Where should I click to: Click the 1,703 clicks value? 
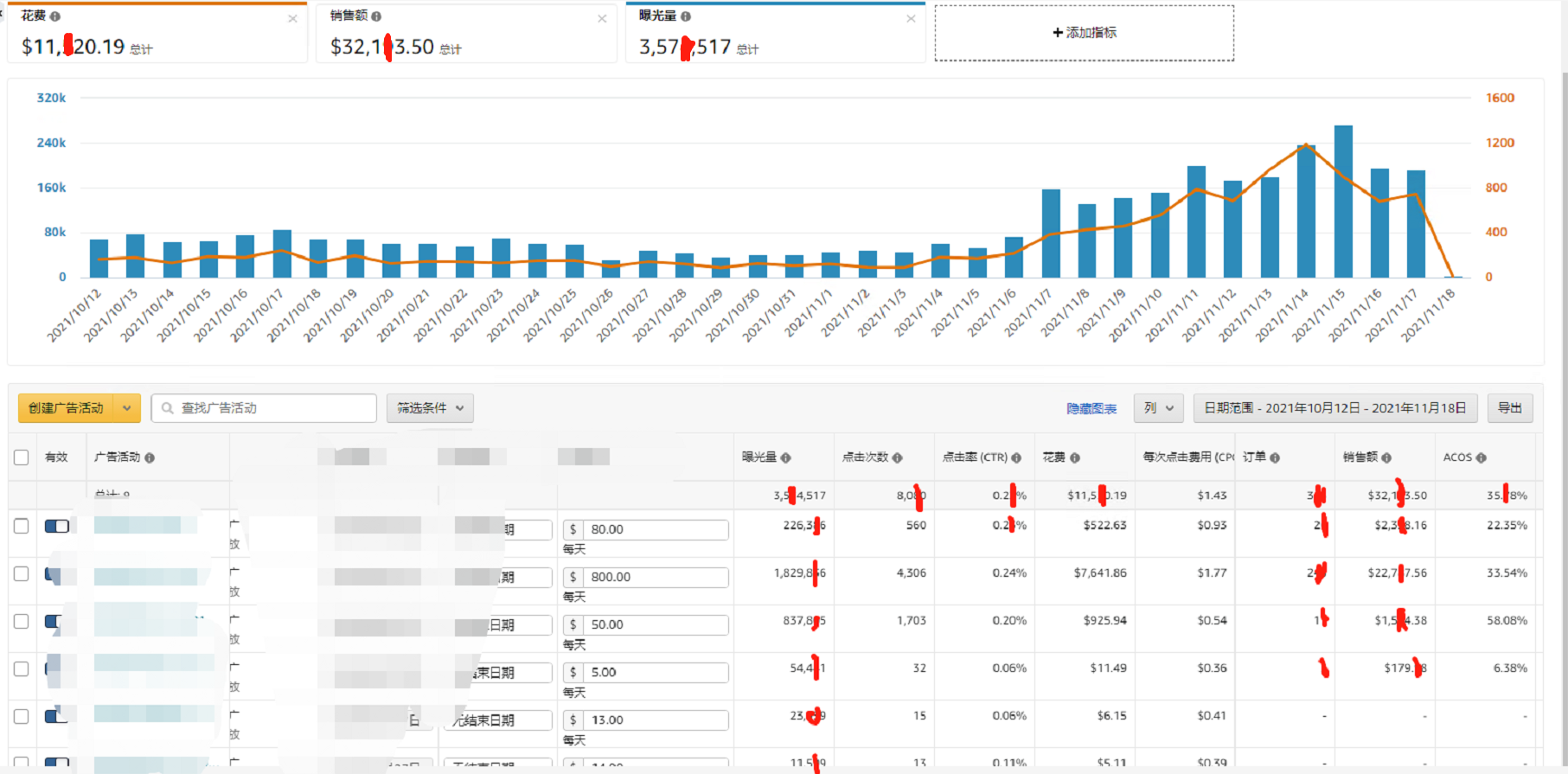click(912, 621)
